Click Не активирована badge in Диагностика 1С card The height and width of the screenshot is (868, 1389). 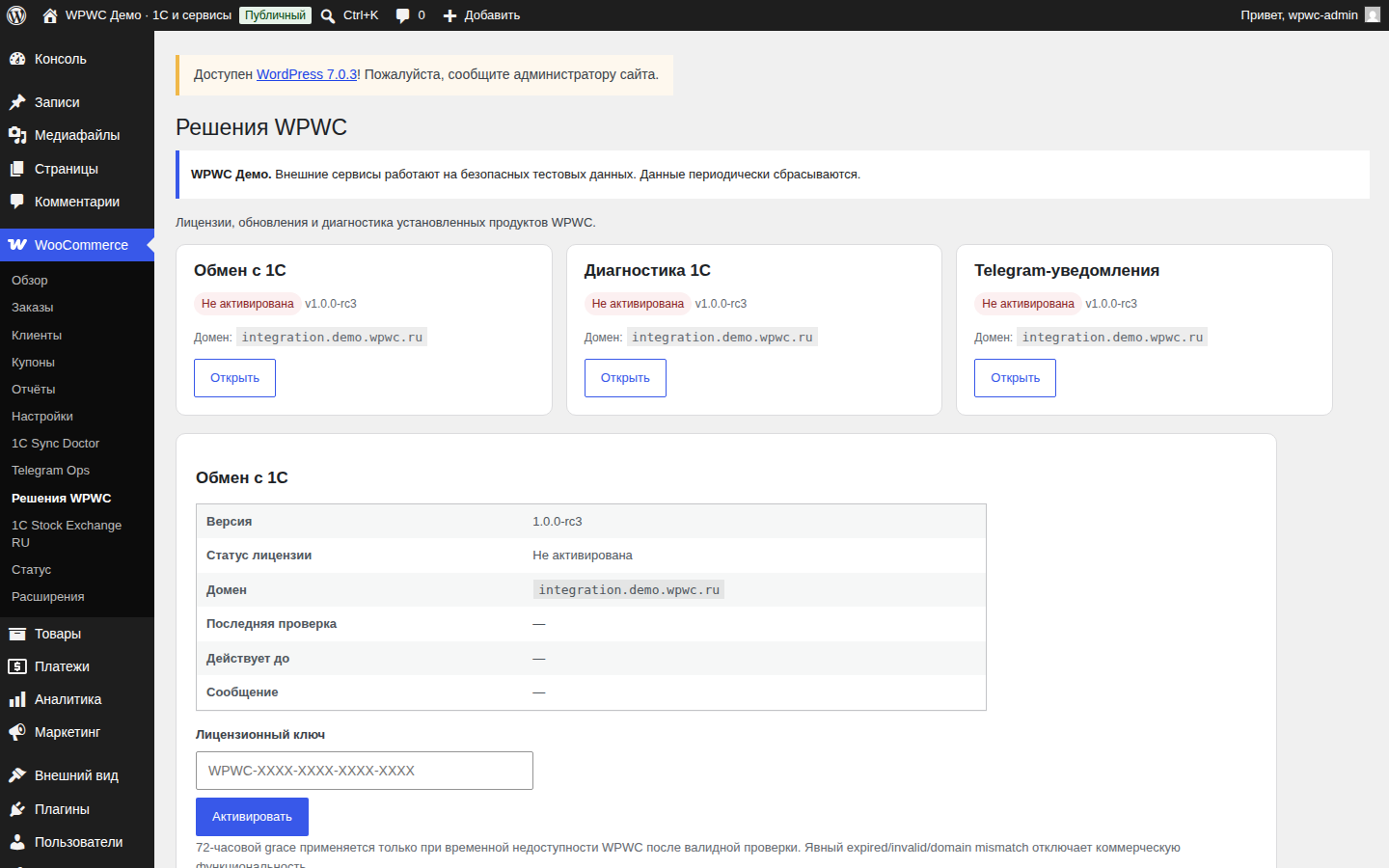coord(638,304)
